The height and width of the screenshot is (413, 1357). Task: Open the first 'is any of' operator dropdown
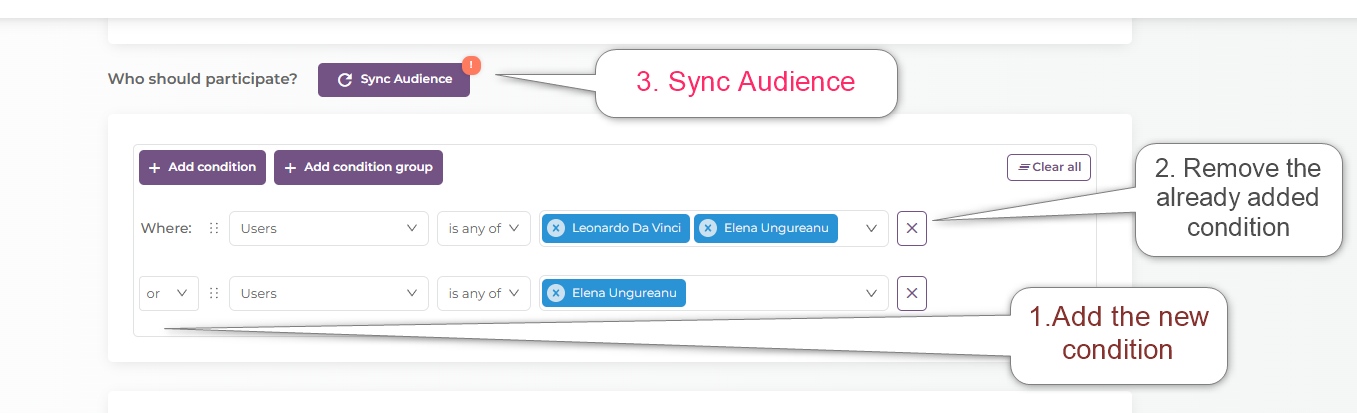pyautogui.click(x=484, y=228)
